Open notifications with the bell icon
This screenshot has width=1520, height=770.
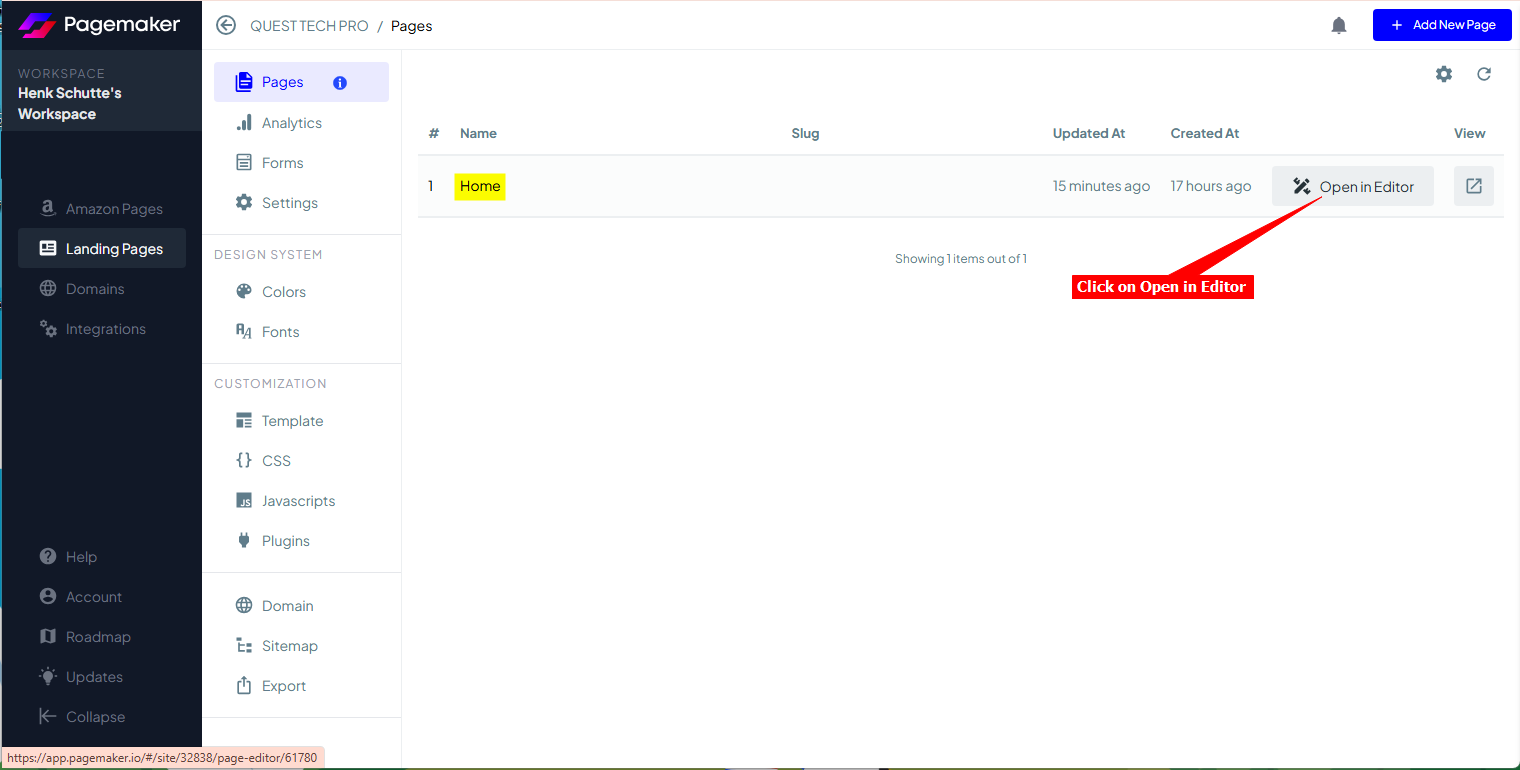click(1339, 26)
